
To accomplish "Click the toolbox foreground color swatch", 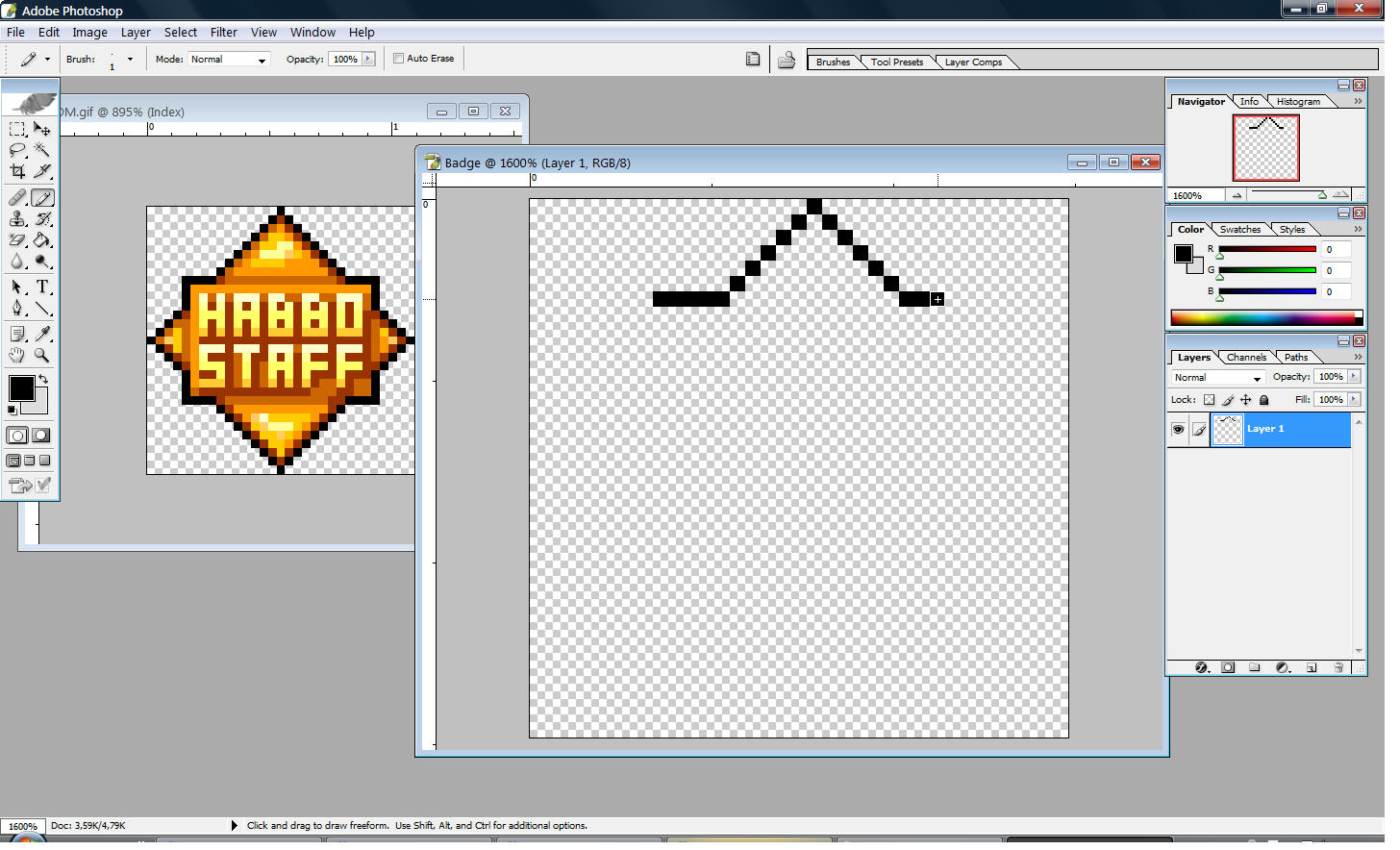I will 21,388.
